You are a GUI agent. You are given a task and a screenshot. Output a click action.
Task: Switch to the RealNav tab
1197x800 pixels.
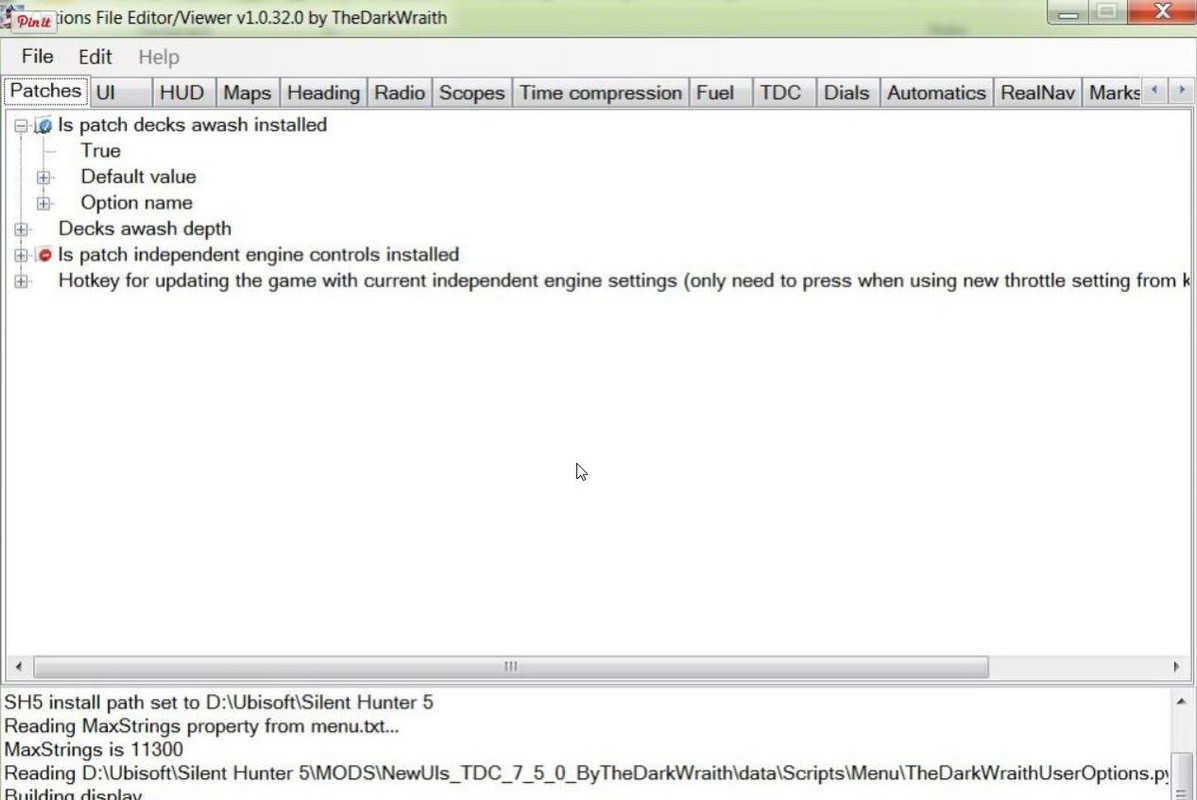1037,93
